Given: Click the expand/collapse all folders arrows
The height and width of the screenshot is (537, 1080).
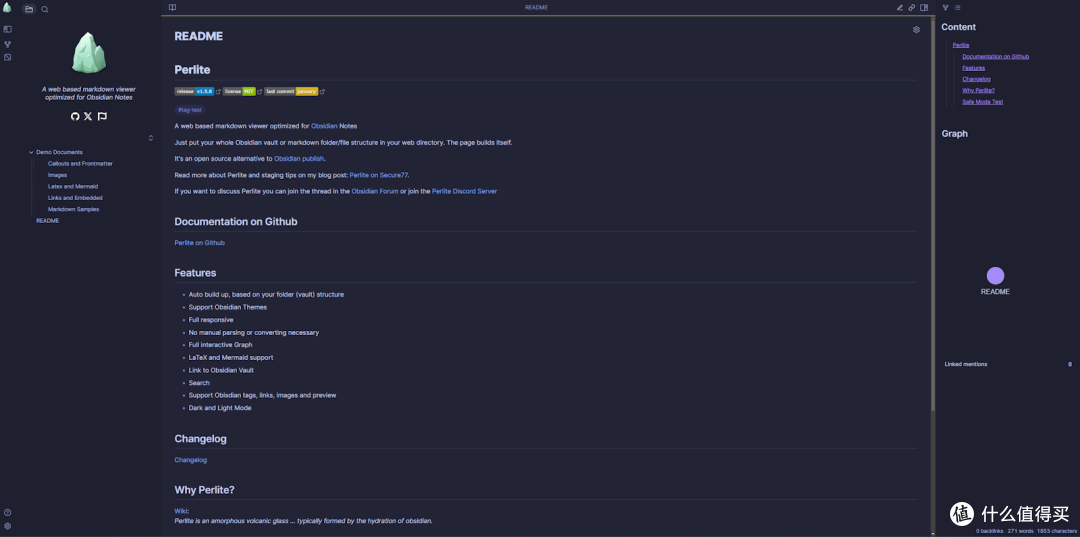Looking at the screenshot, I should pyautogui.click(x=151, y=138).
